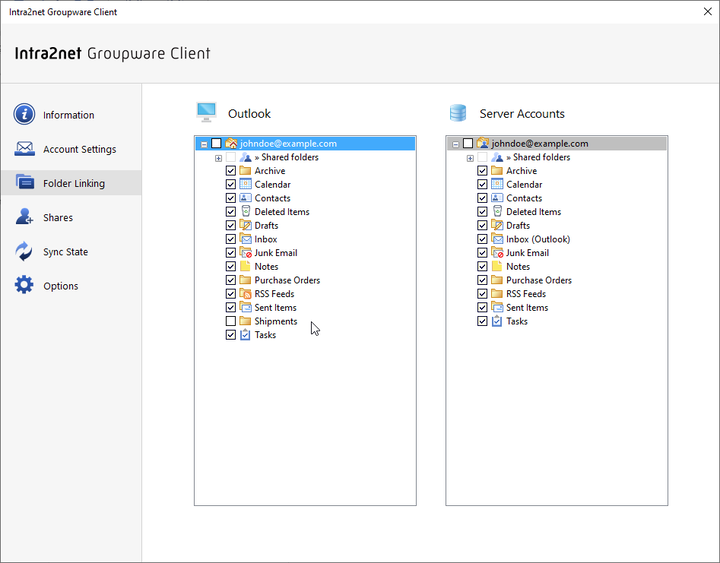
Task: Select Server Accounts Notes label
Action: pos(518,266)
